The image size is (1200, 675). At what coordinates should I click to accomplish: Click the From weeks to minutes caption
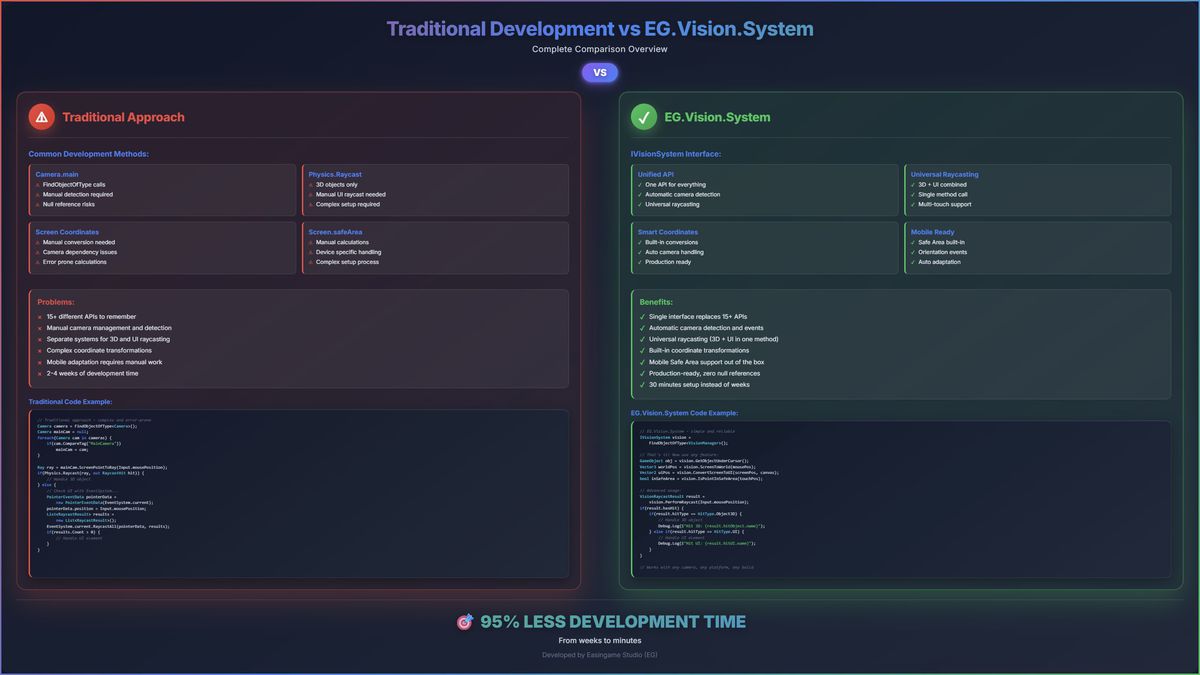(x=600, y=640)
